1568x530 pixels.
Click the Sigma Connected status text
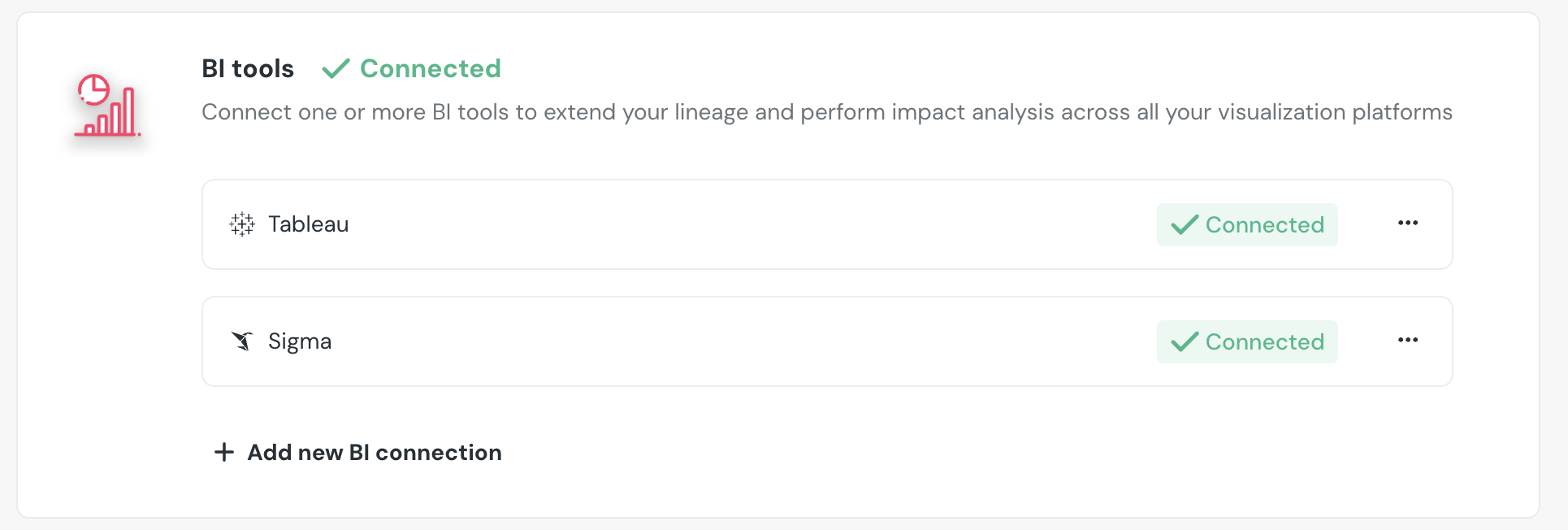point(1264,342)
